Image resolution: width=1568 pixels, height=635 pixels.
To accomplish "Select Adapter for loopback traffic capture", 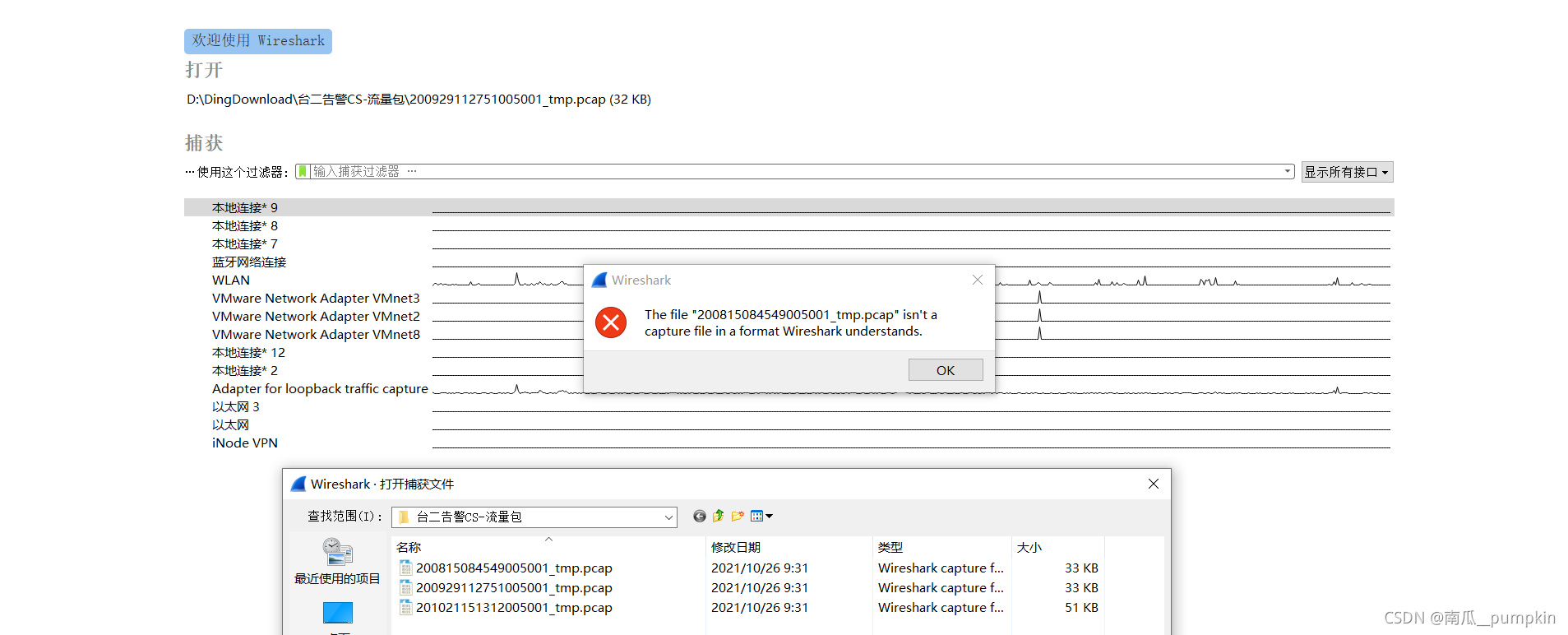I will 320,389.
